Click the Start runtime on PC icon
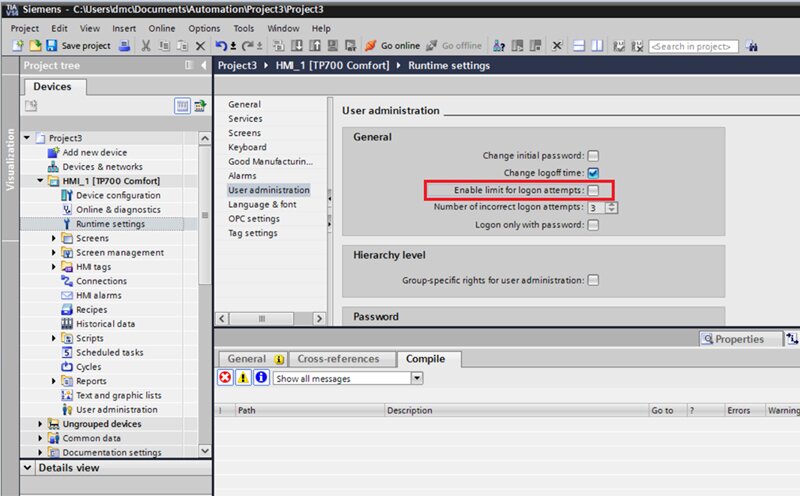Screen dimensions: 800x496 coord(351,46)
